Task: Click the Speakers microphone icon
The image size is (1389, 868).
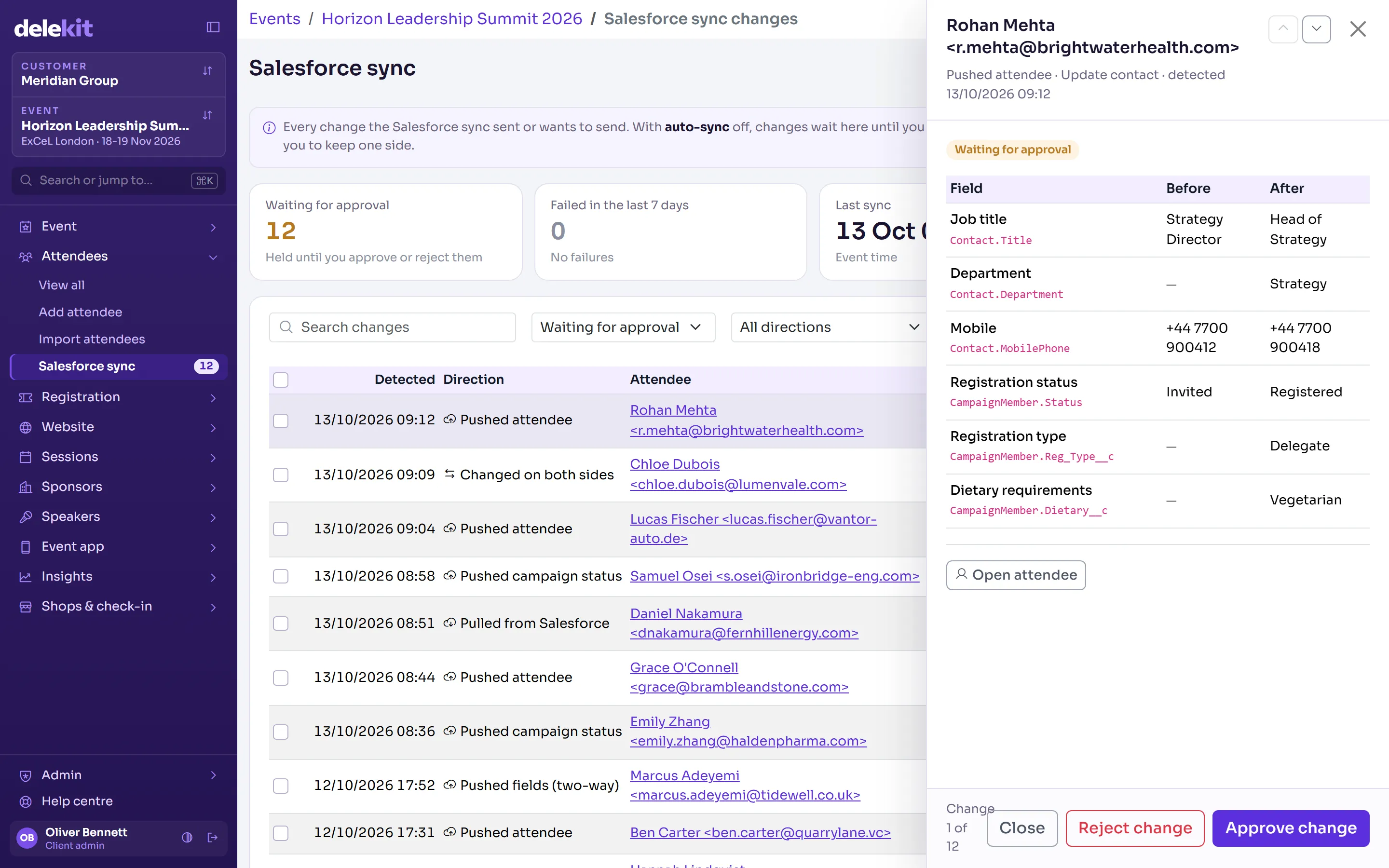Action: pos(25,517)
